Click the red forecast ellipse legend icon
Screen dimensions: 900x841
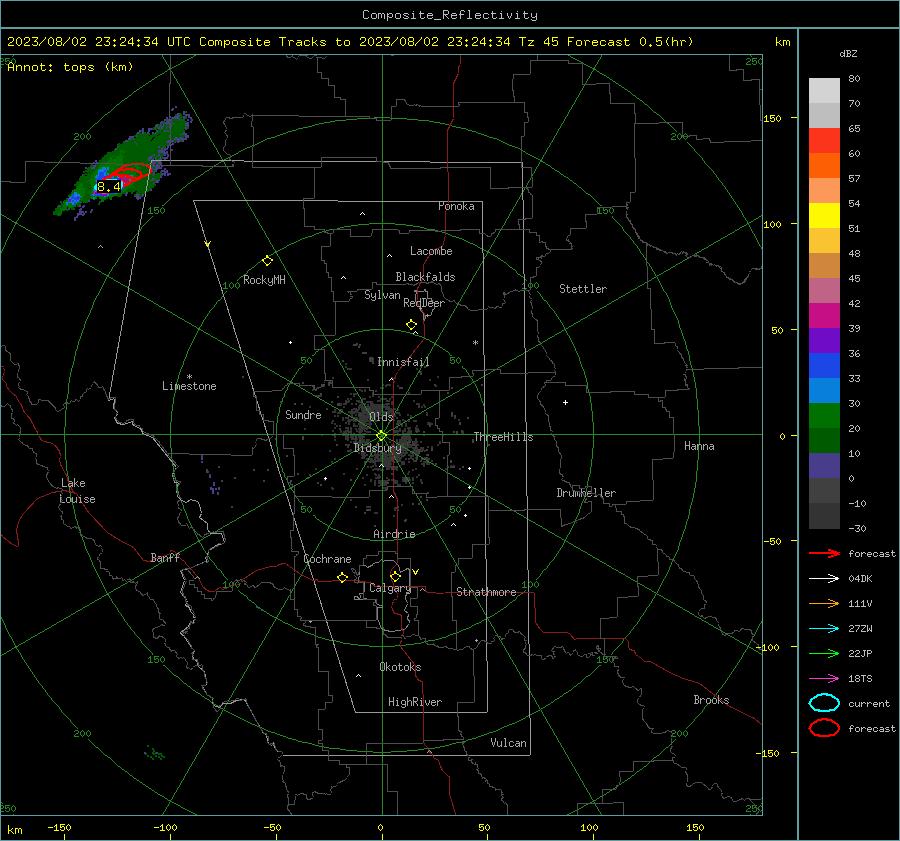point(824,728)
